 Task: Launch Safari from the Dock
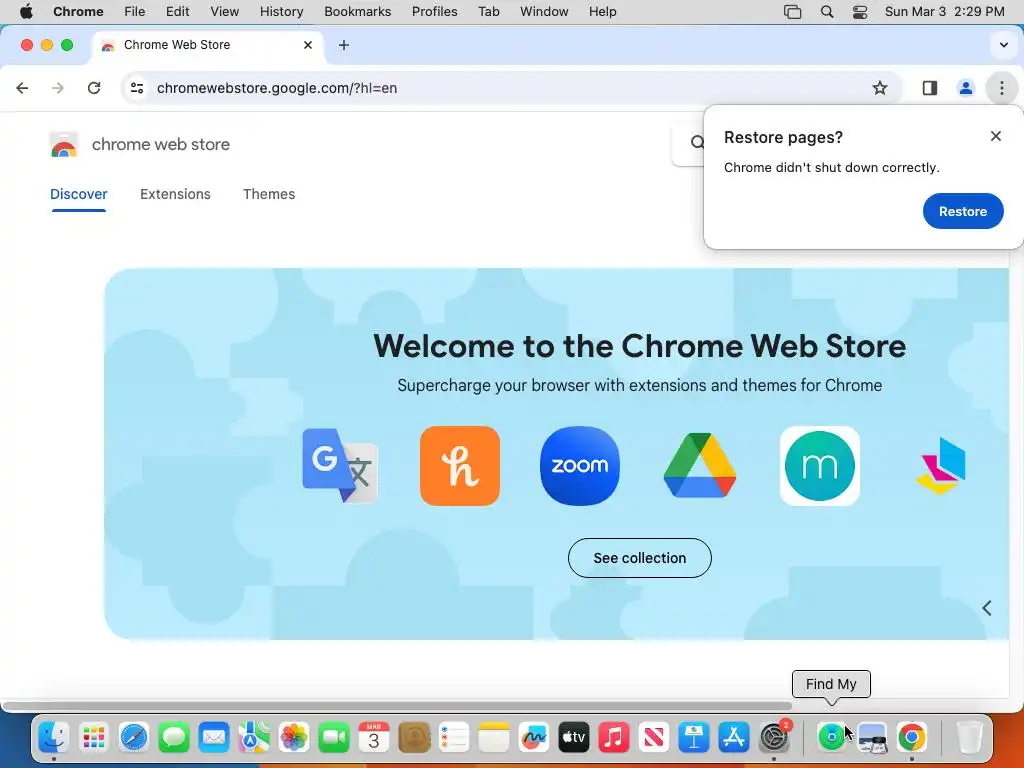point(134,738)
